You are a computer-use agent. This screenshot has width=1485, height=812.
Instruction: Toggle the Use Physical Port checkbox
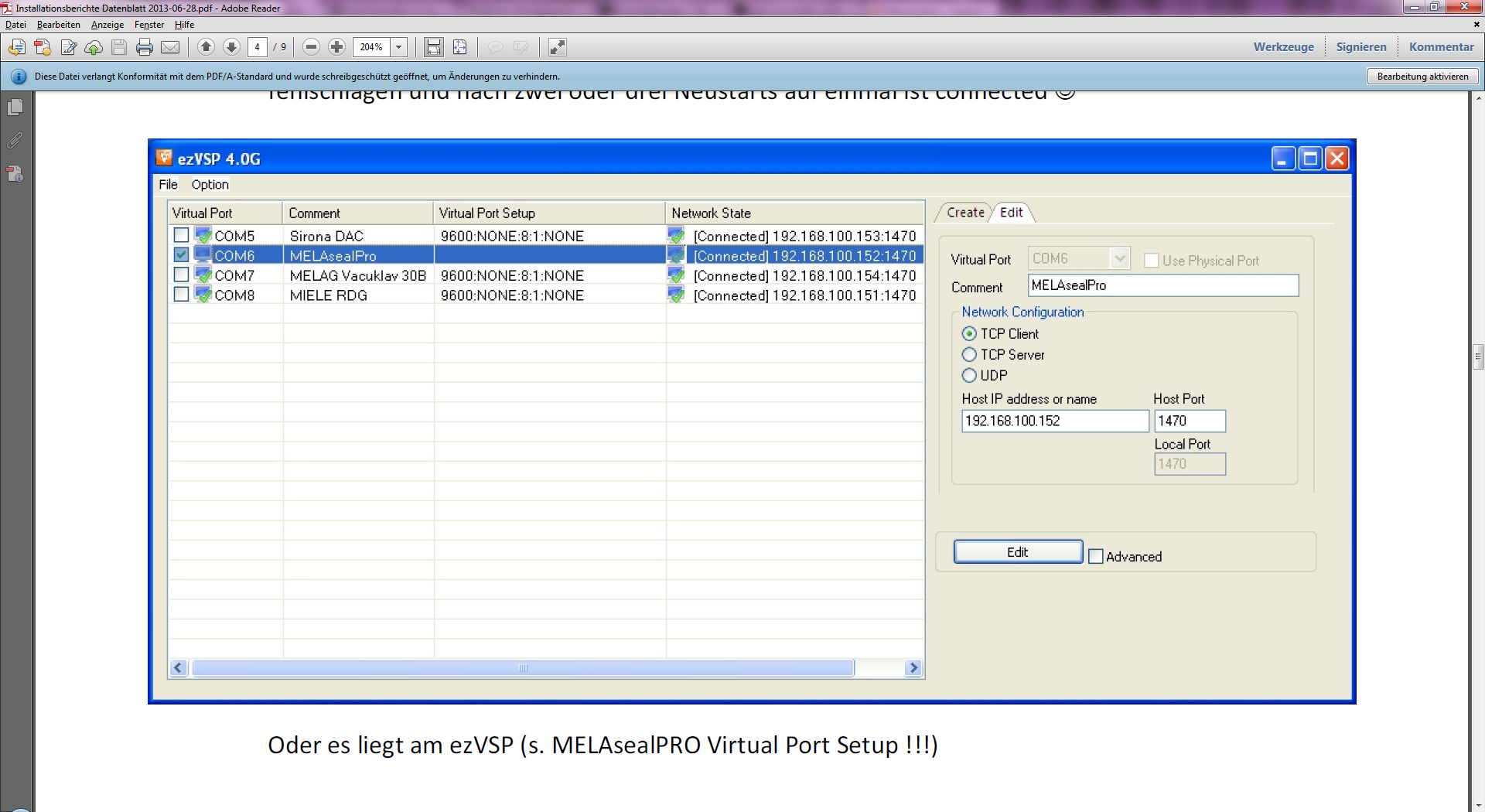pyautogui.click(x=1151, y=261)
